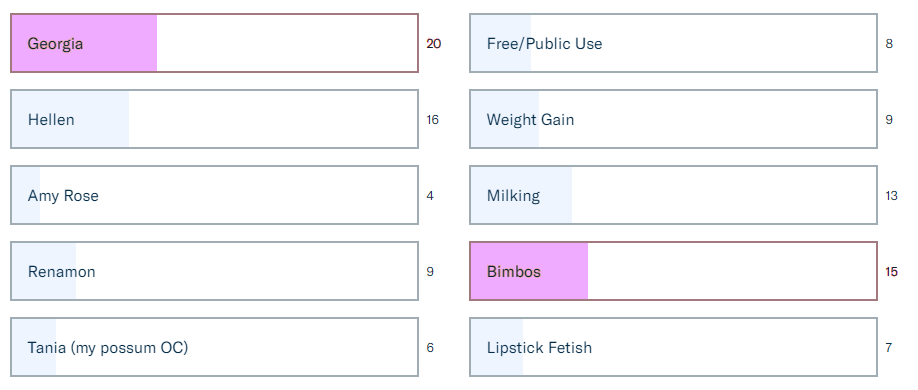Screen dimensions: 918x390
Task: Choose the Amy Rose poll option
Action: [x=214, y=195]
